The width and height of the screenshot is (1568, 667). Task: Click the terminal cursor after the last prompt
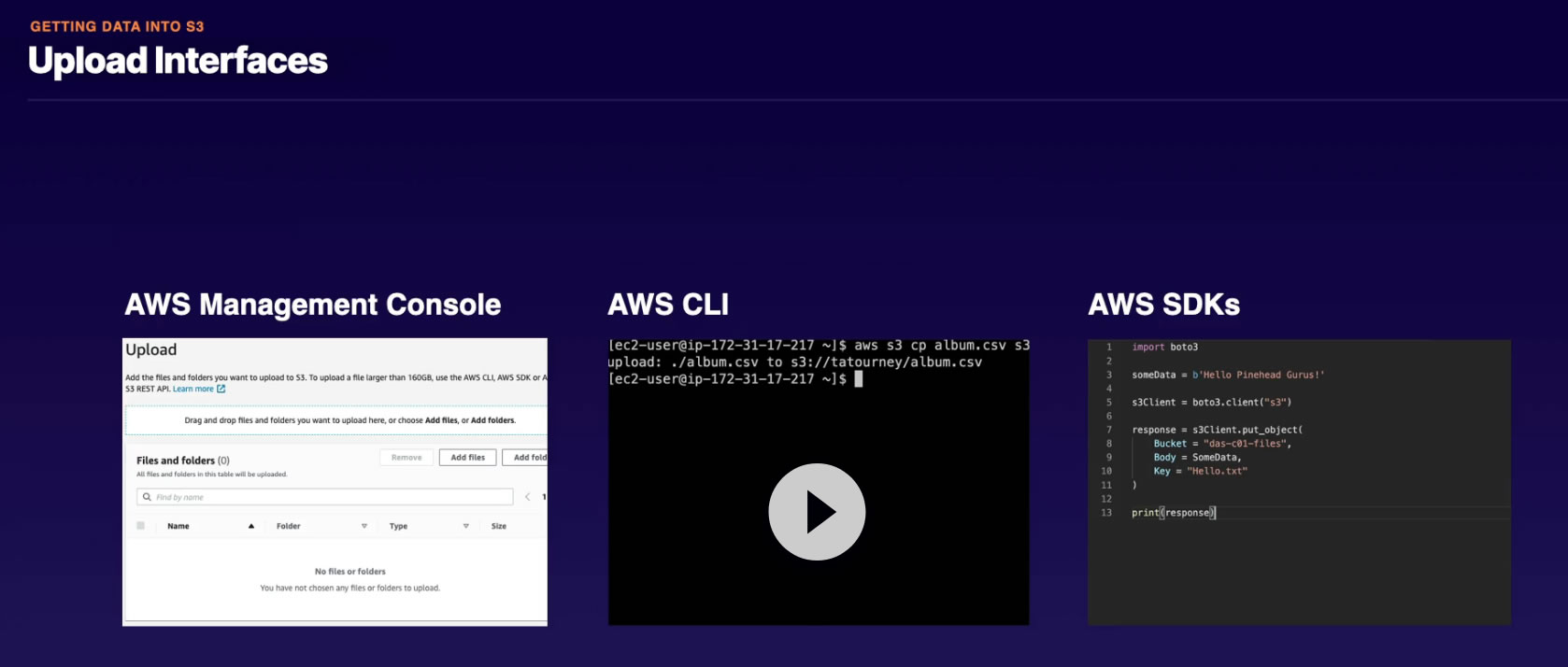pyautogui.click(x=859, y=379)
